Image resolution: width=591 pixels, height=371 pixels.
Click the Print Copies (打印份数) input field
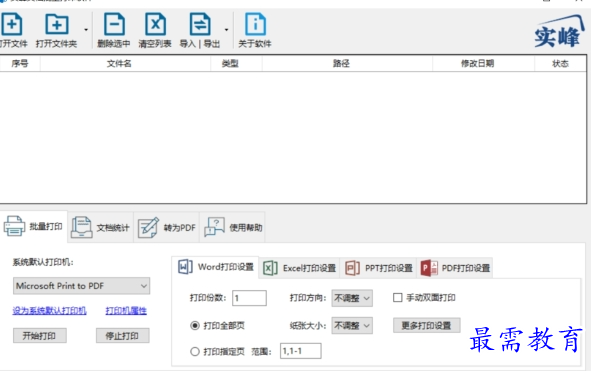250,298
